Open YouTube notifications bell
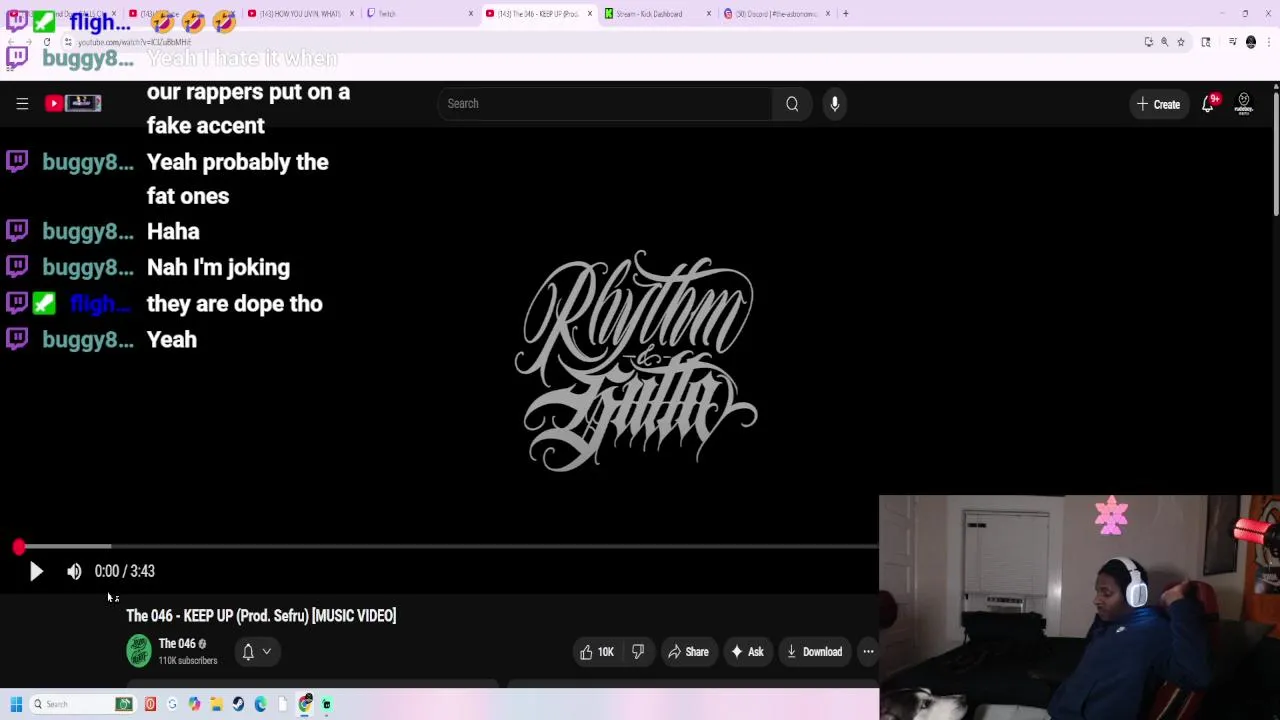Screen dimensions: 1280x720 click(1208, 104)
